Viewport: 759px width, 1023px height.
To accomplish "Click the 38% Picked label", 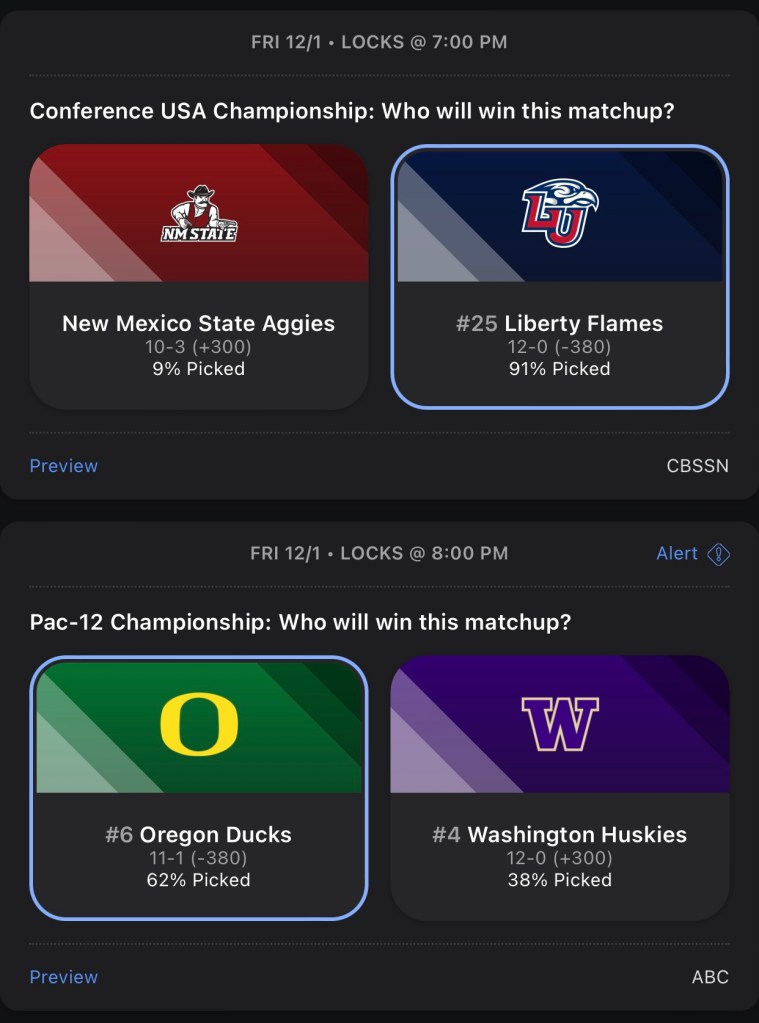I will (559, 880).
